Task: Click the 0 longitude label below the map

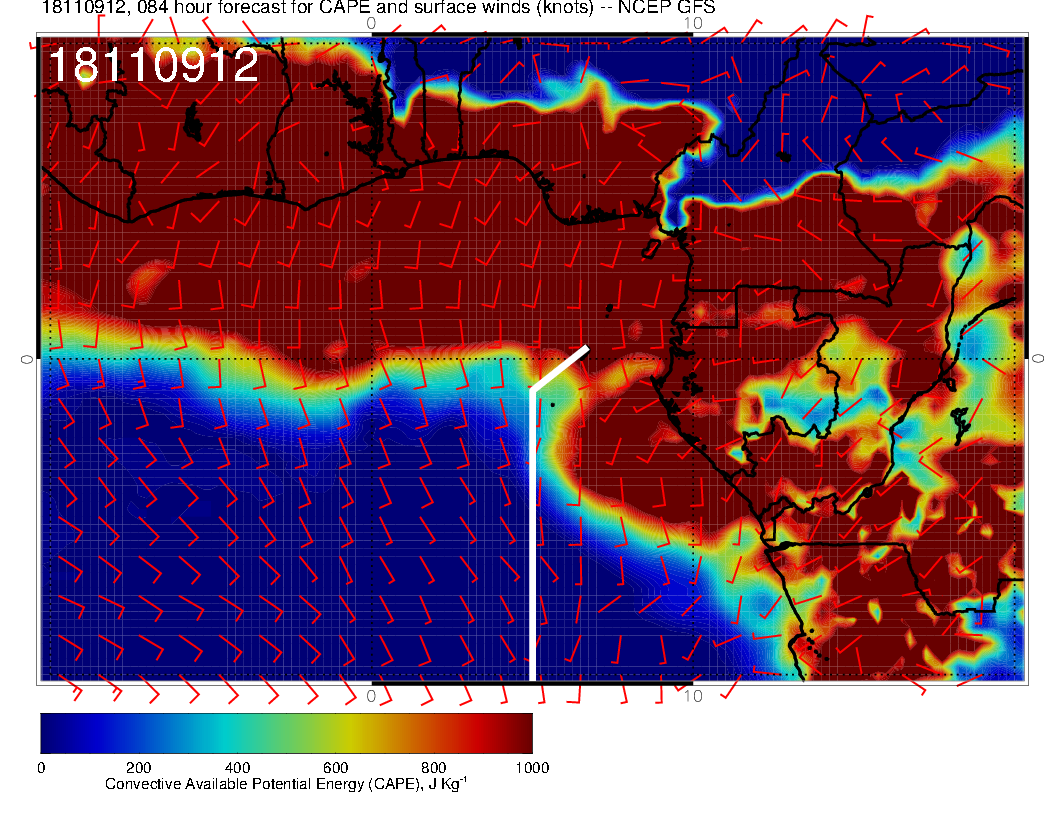Action: coord(372,695)
